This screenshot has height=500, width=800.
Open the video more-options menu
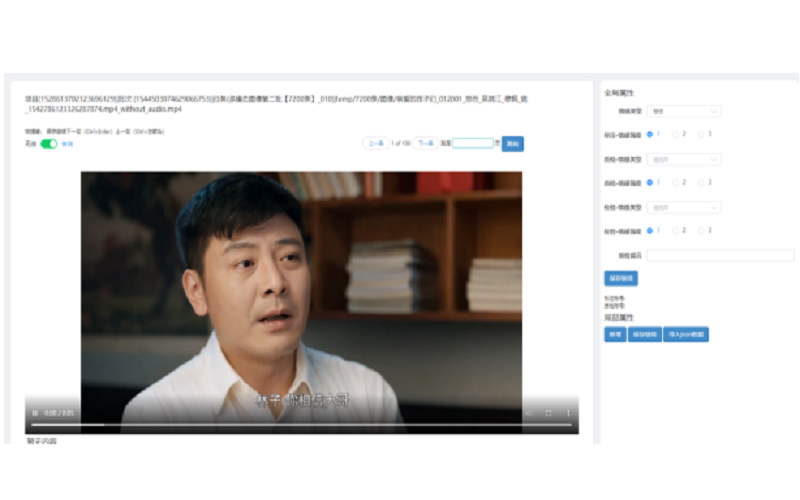(568, 412)
